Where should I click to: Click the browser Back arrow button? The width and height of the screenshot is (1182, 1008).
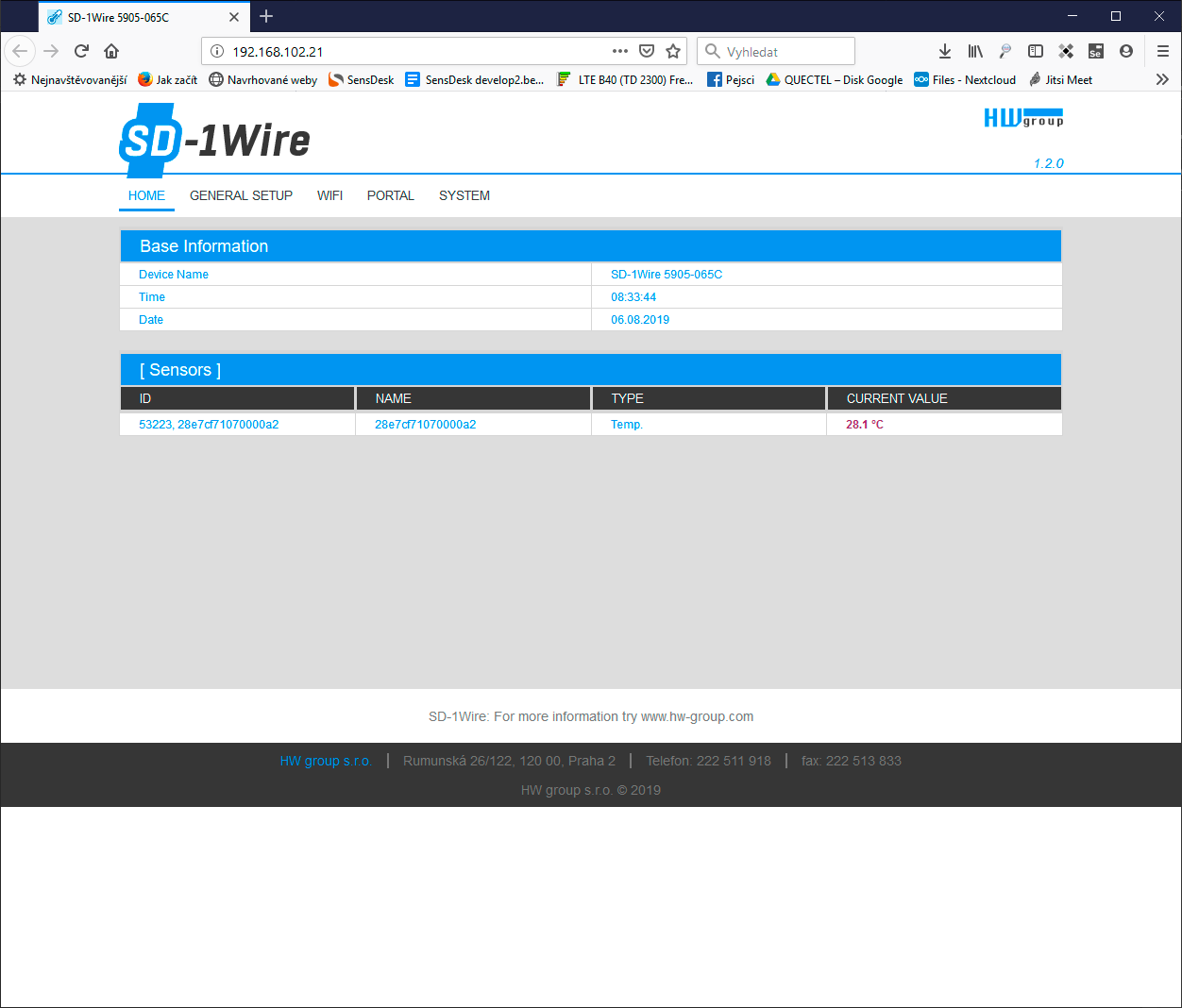pos(20,51)
